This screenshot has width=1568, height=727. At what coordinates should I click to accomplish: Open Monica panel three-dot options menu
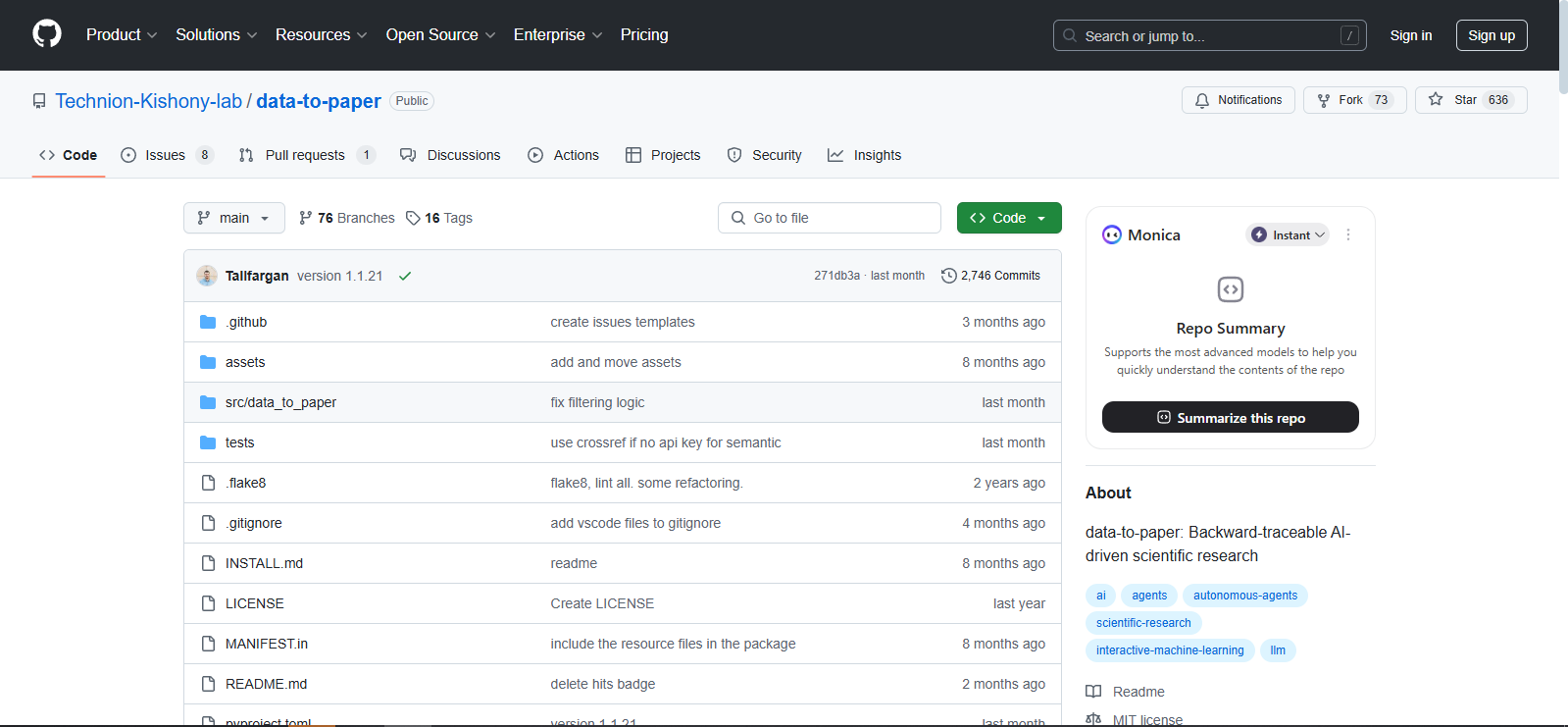[x=1348, y=235]
